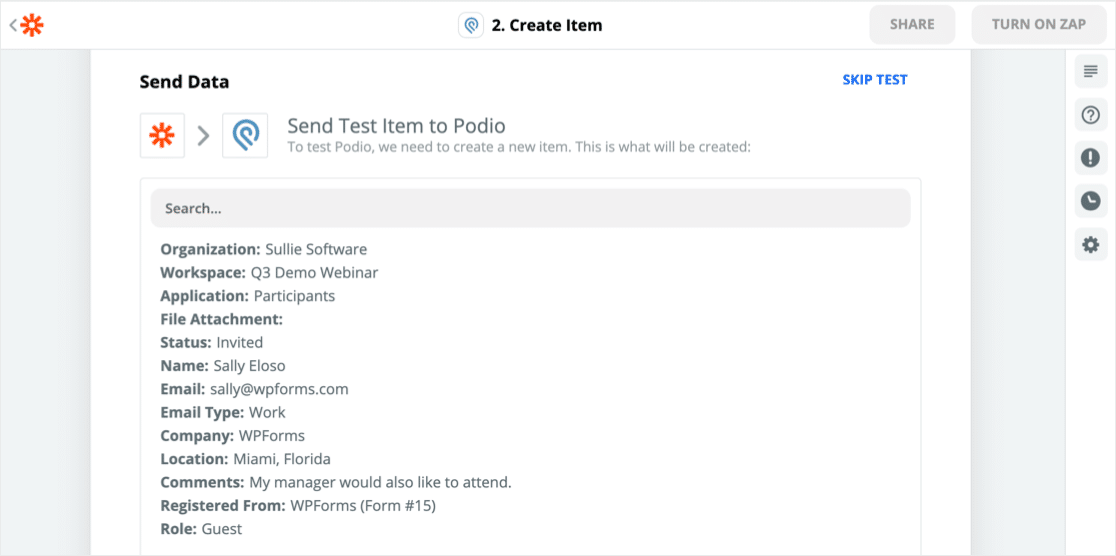This screenshot has height=556, width=1116.
Task: Click the orange Zapier icon in Send Data
Action: (x=162, y=136)
